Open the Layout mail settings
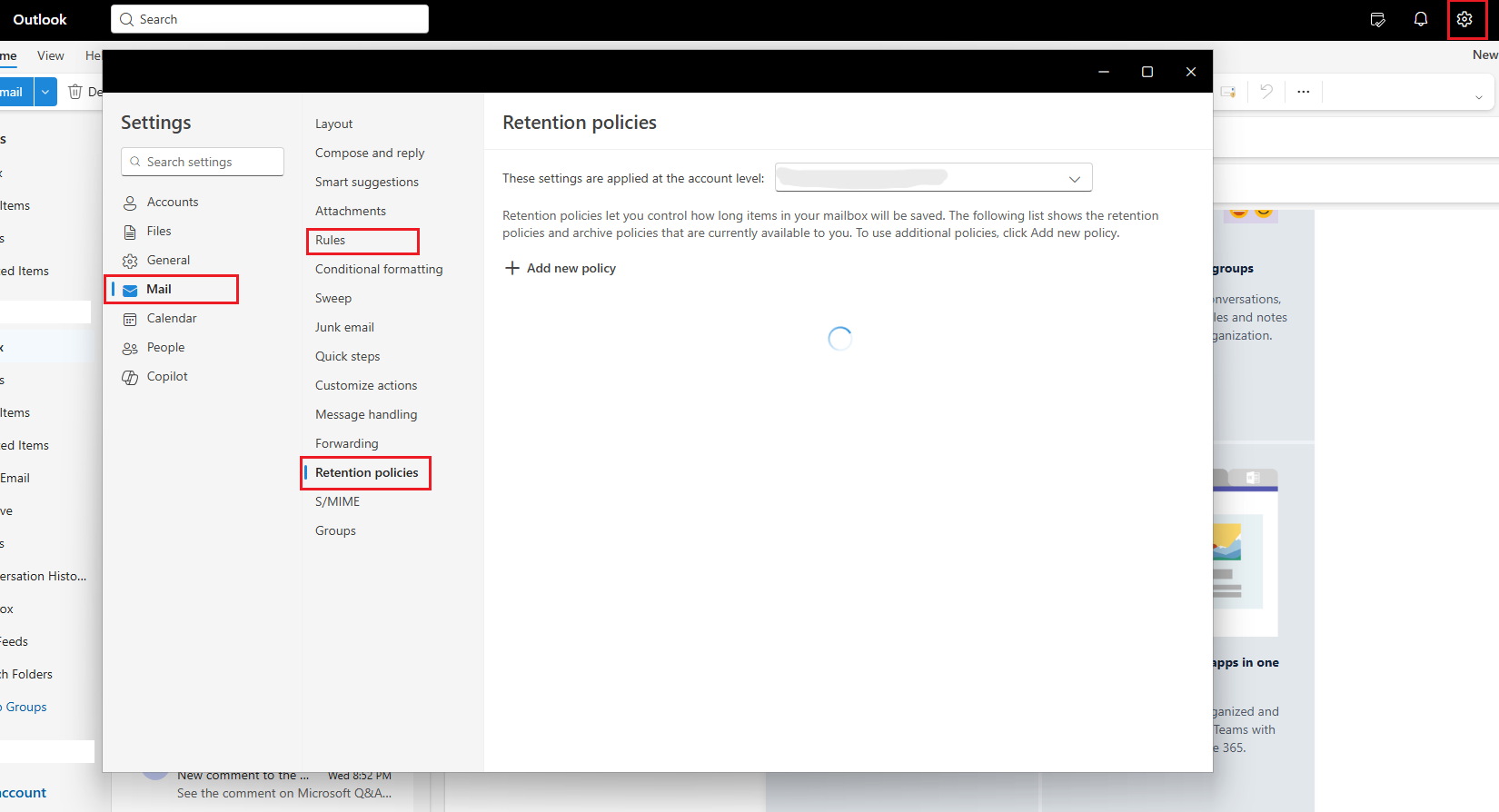Screen dimensions: 1499x812 [333, 124]
